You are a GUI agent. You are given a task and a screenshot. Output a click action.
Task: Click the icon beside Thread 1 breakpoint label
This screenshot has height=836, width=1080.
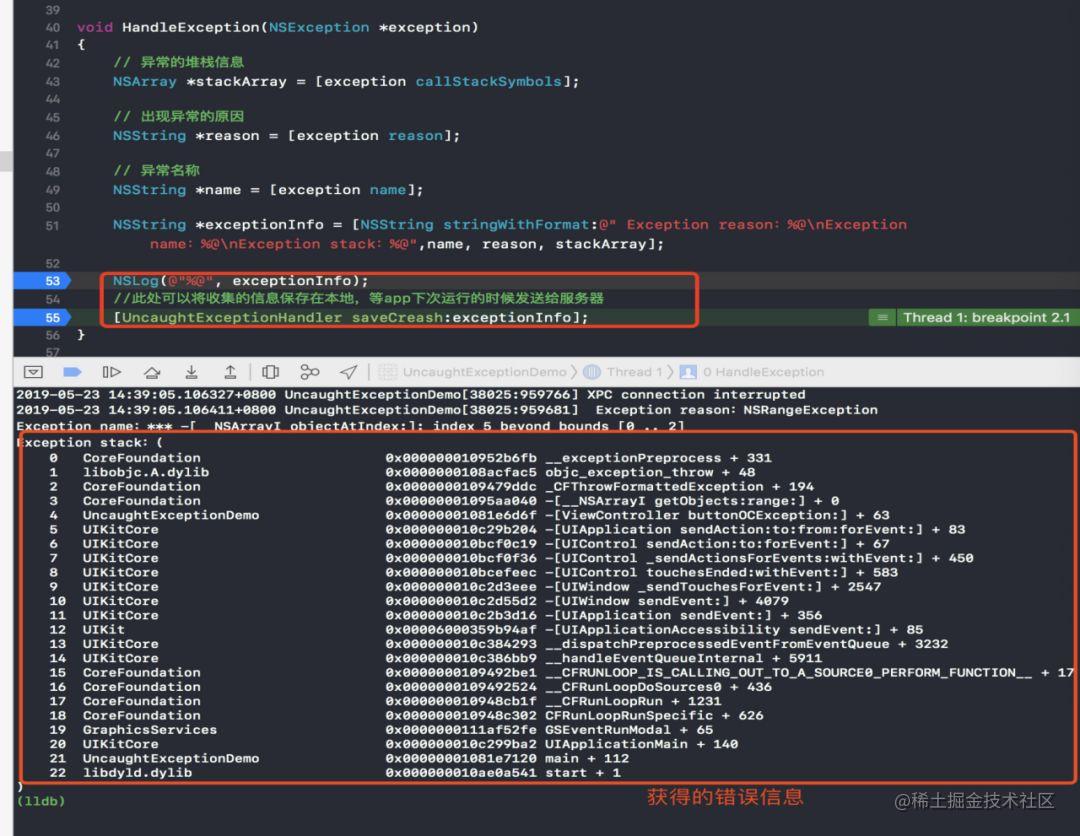point(882,317)
